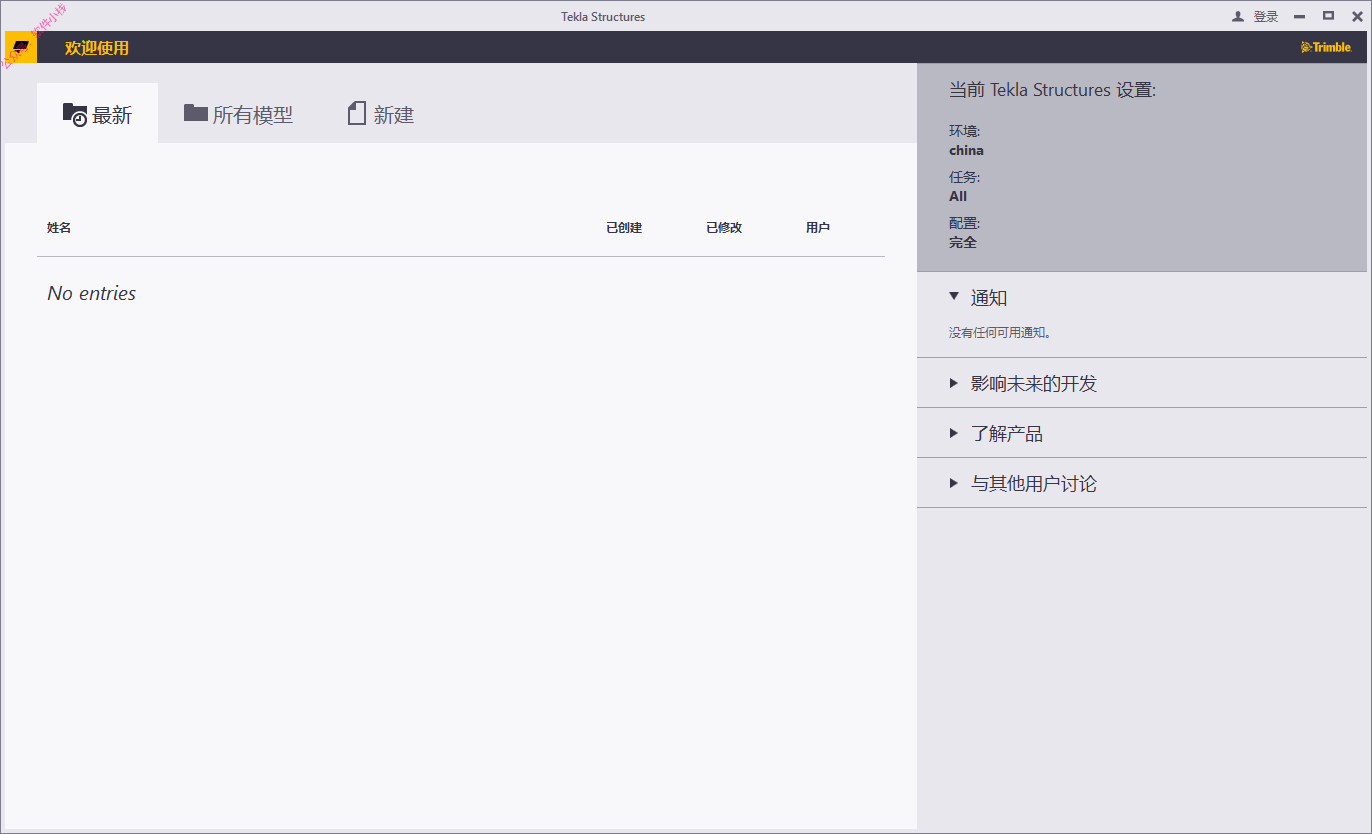This screenshot has width=1372, height=834.
Task: Sort by the 用户 column header
Action: [818, 228]
